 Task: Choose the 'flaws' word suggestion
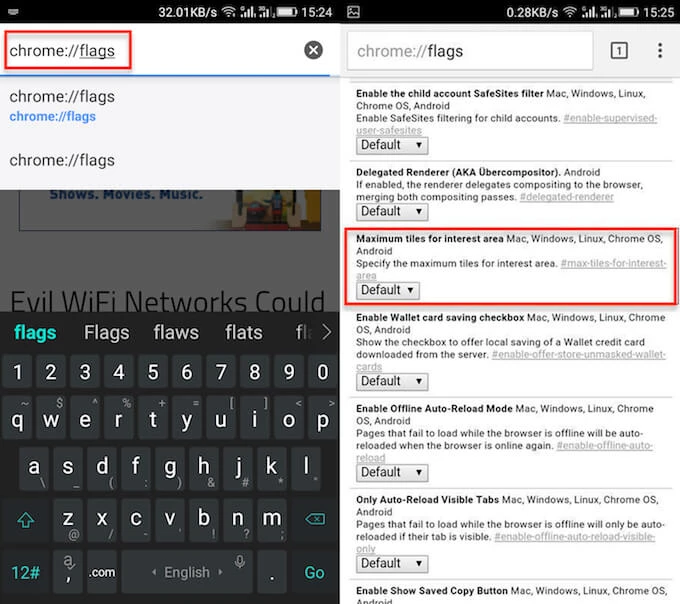(x=176, y=333)
